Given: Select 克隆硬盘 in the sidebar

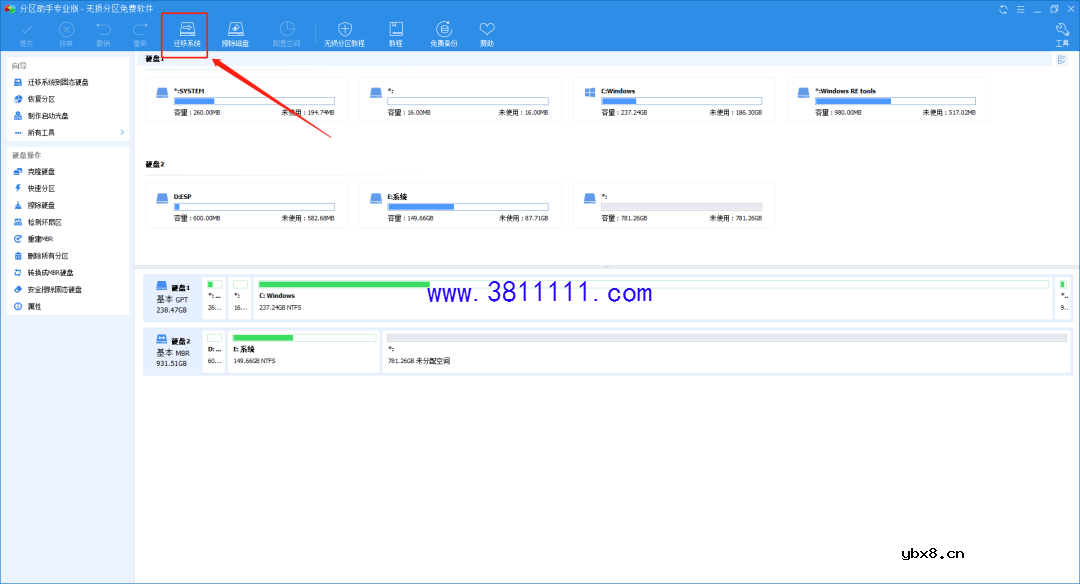Looking at the screenshot, I should (42, 172).
